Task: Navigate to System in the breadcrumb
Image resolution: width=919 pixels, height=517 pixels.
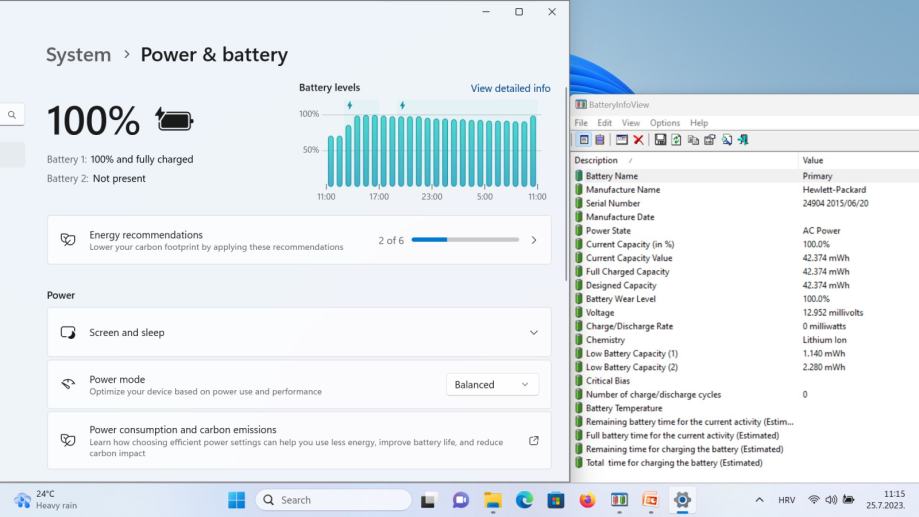Action: pyautogui.click(x=78, y=55)
